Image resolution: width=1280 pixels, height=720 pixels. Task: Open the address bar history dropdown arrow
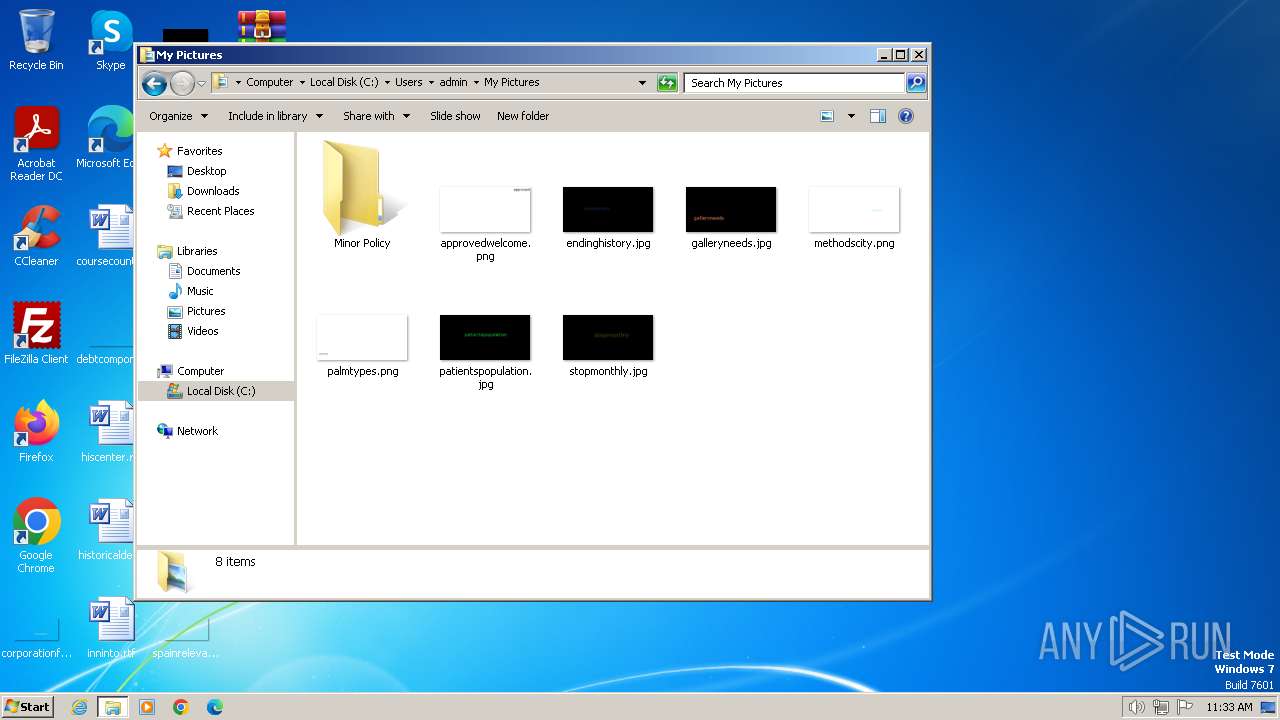pyautogui.click(x=642, y=83)
